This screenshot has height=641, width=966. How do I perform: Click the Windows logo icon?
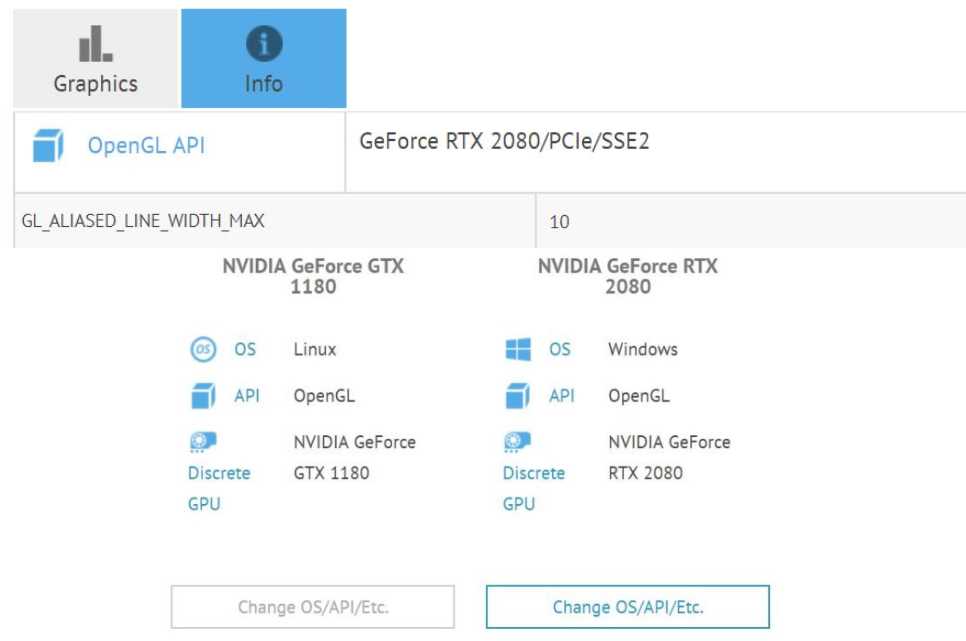point(518,349)
